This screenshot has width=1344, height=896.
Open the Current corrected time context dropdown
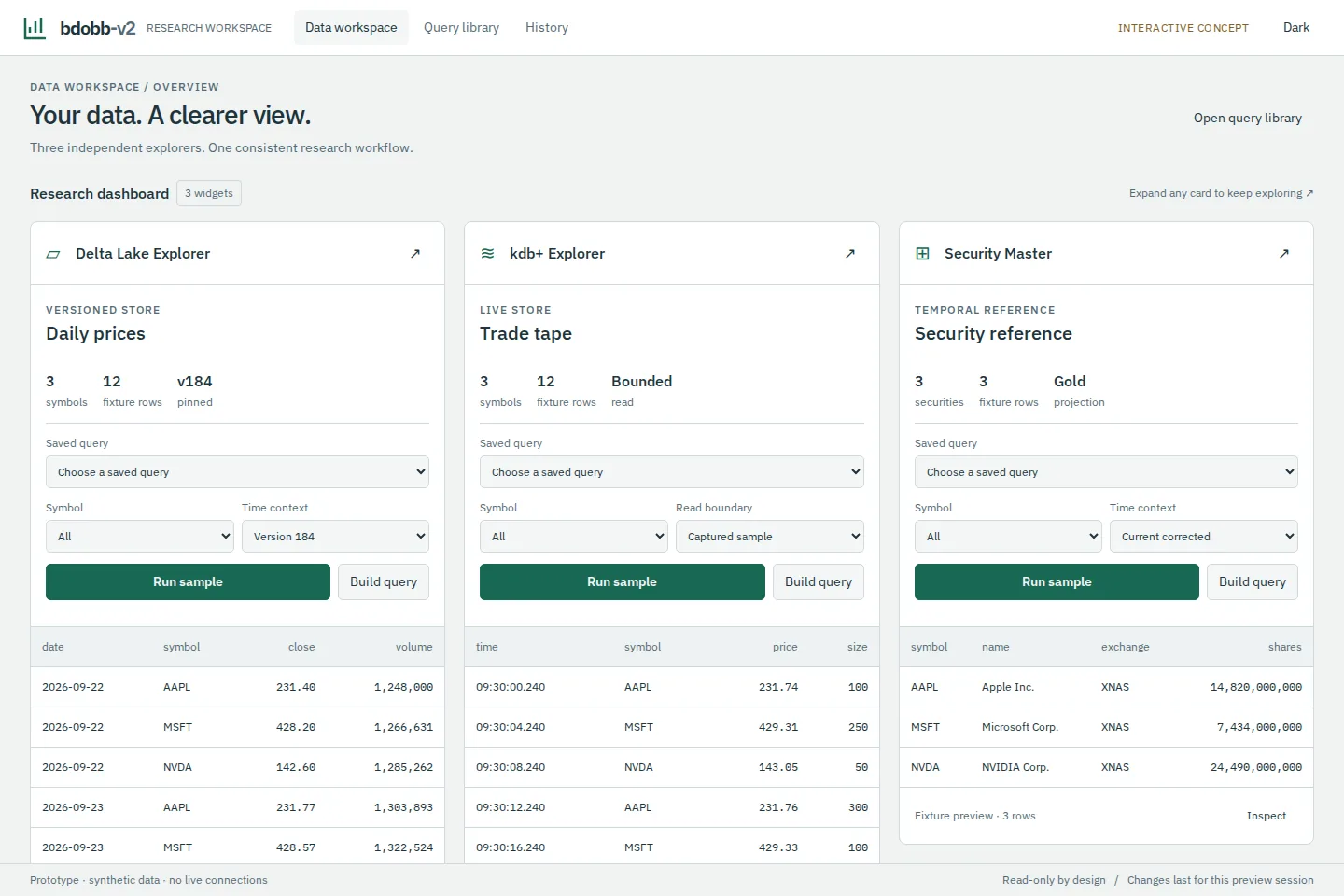pyautogui.click(x=1204, y=537)
